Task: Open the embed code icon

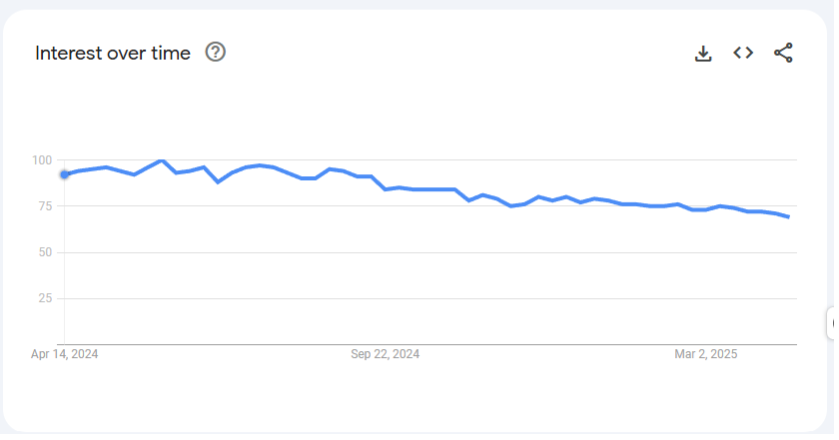Action: 743,53
